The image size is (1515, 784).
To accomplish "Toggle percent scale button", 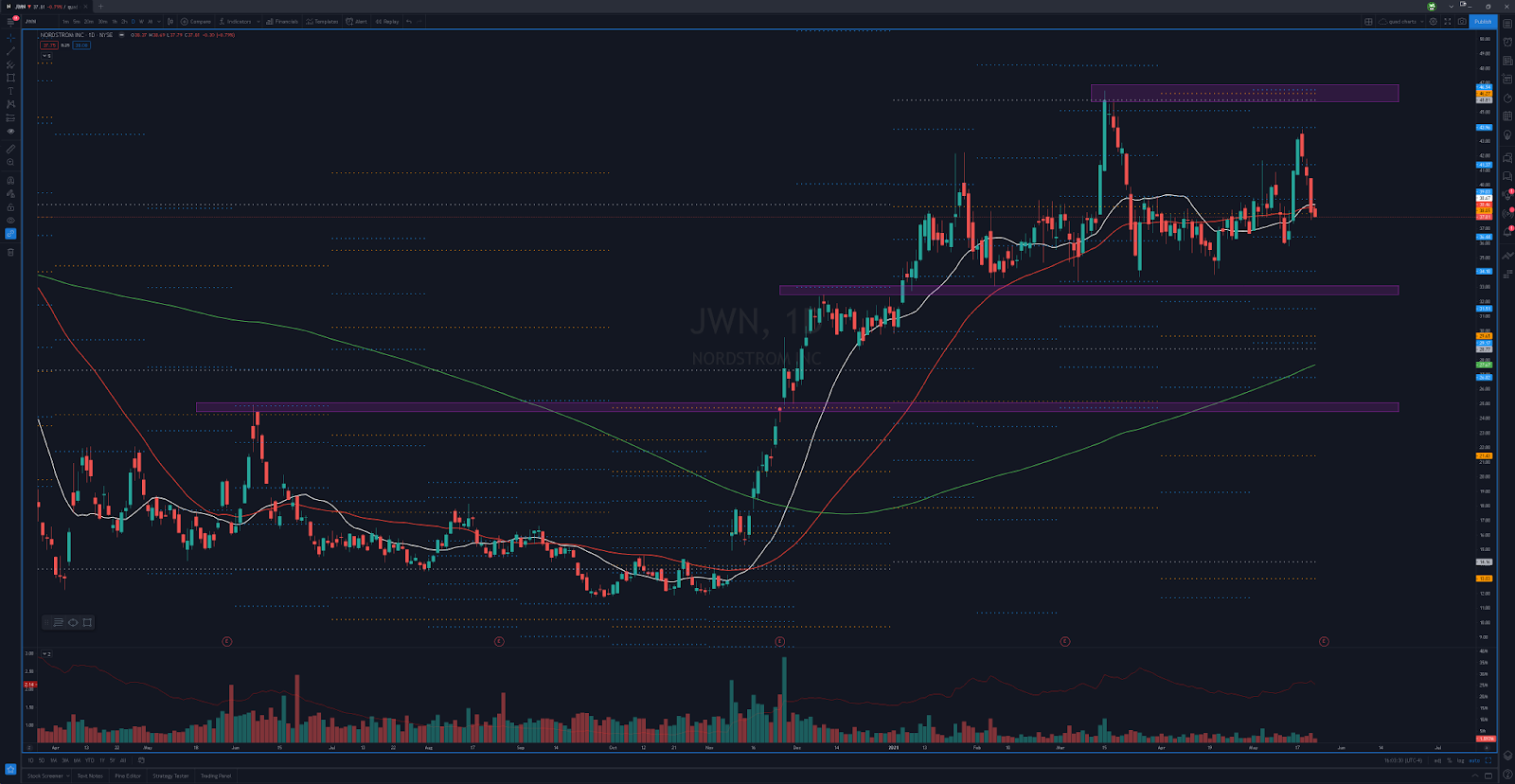I will [x=1450, y=760].
